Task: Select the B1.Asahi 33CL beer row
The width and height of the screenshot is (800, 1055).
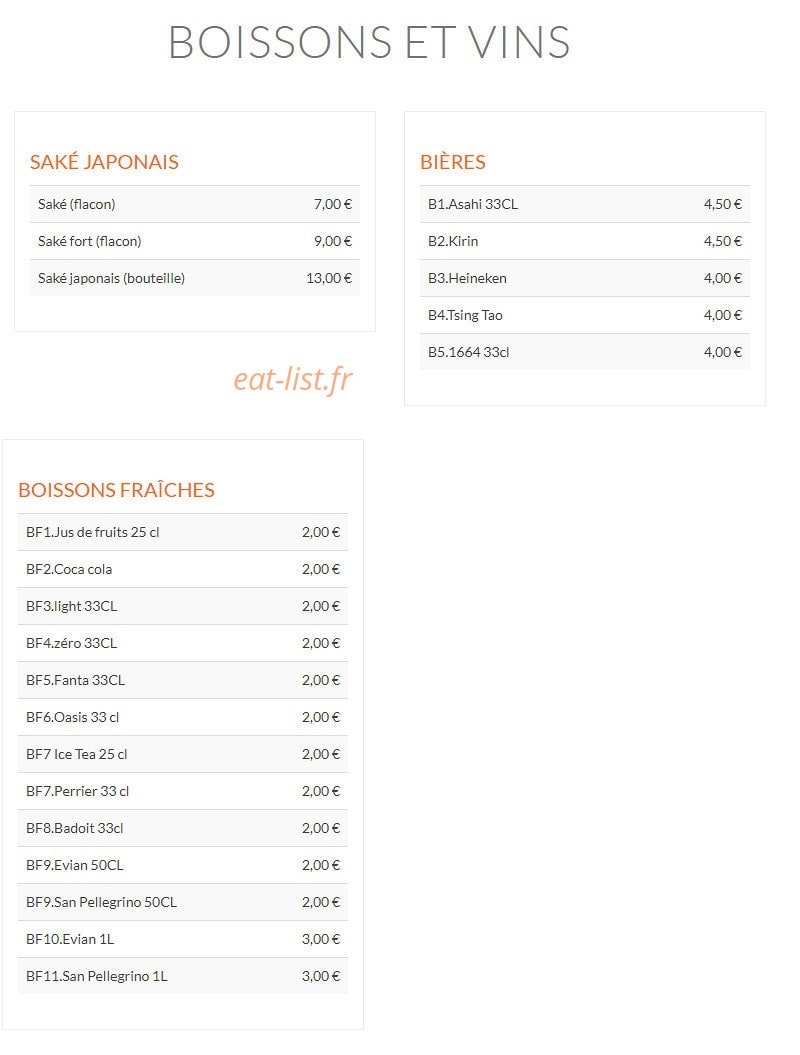Action: [x=585, y=204]
